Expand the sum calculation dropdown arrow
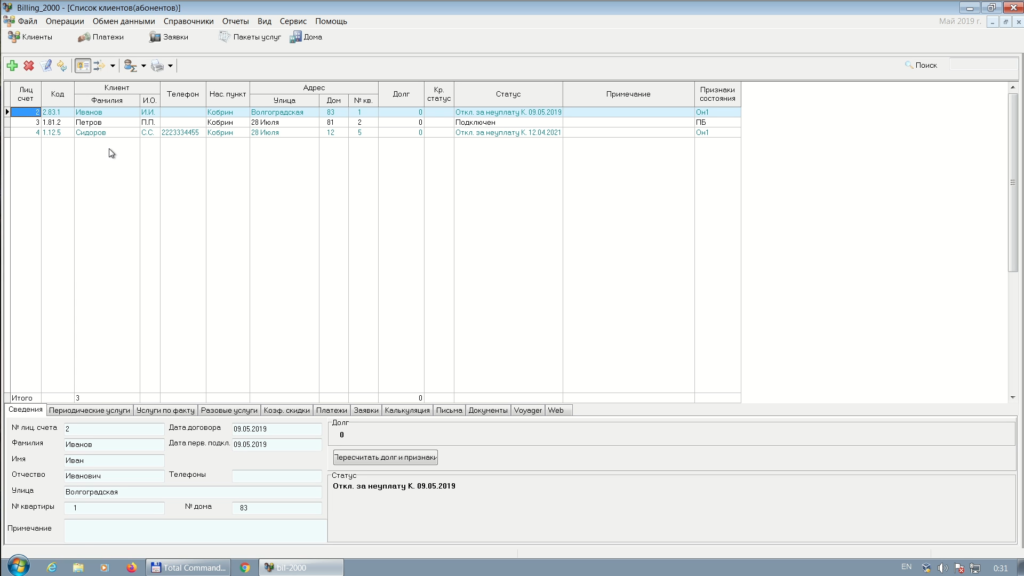 pyautogui.click(x=143, y=66)
